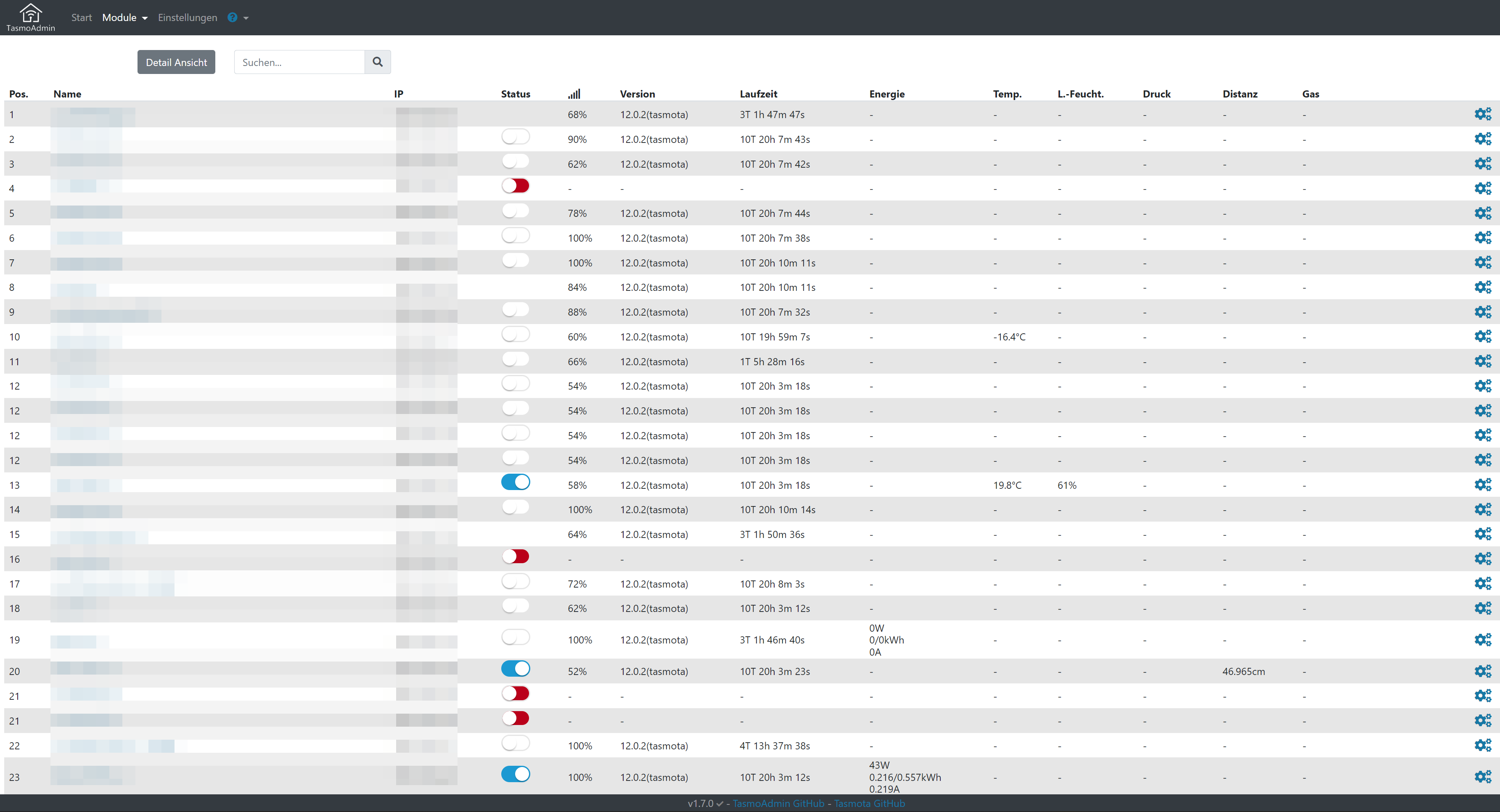Viewport: 1500px width, 812px height.
Task: Open the Einstellungen menu item
Action: click(x=188, y=18)
